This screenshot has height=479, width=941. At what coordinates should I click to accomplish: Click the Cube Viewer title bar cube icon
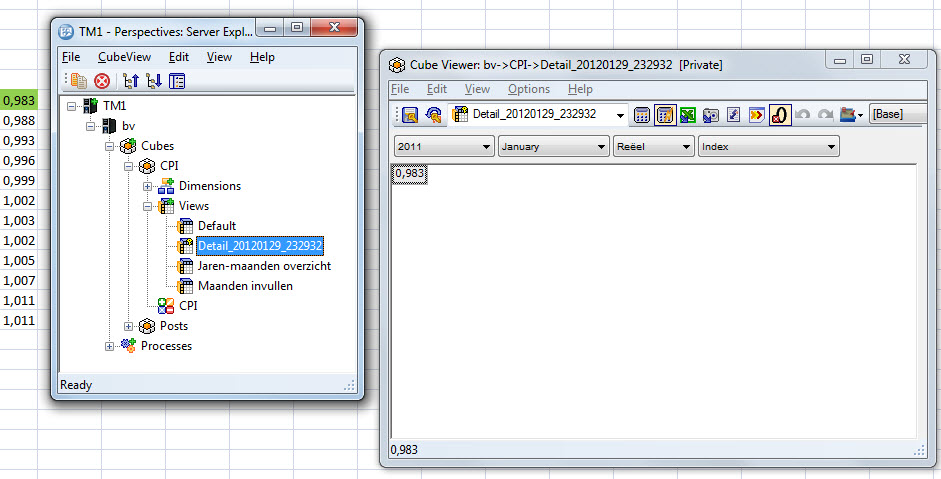[397, 65]
